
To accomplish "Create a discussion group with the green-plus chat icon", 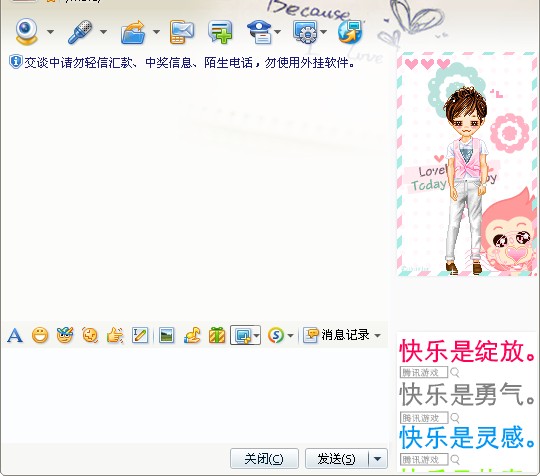I will (x=220, y=32).
